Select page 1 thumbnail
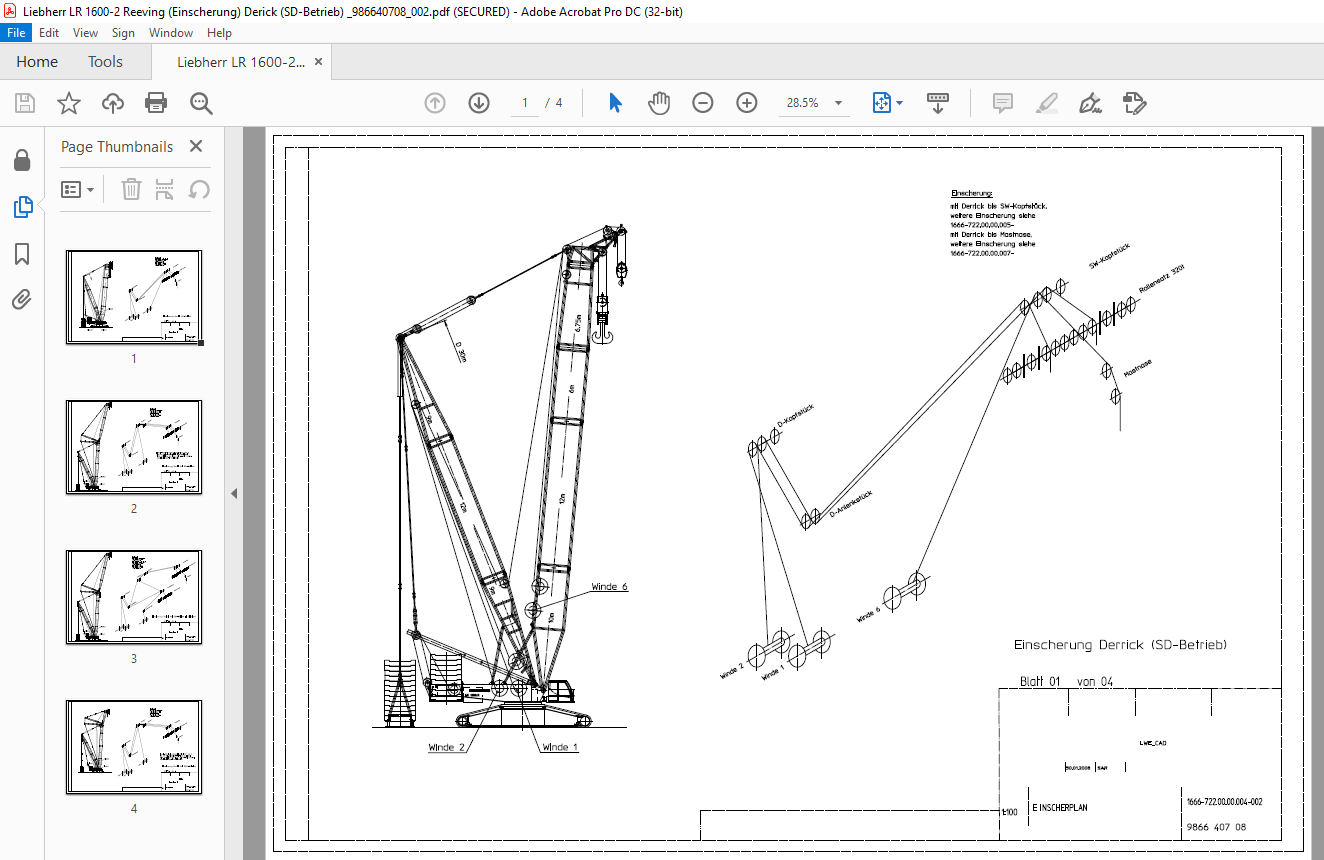1324x860 pixels. 134,297
